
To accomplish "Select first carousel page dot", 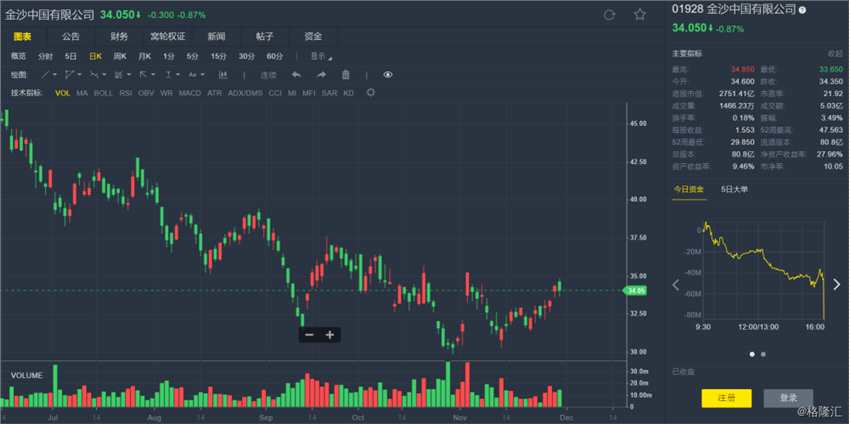I will pos(752,354).
